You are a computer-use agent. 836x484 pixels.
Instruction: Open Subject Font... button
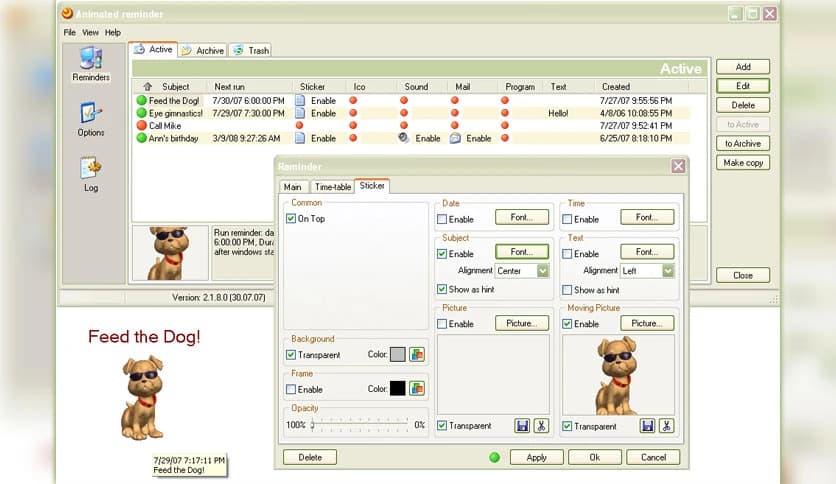(522, 252)
